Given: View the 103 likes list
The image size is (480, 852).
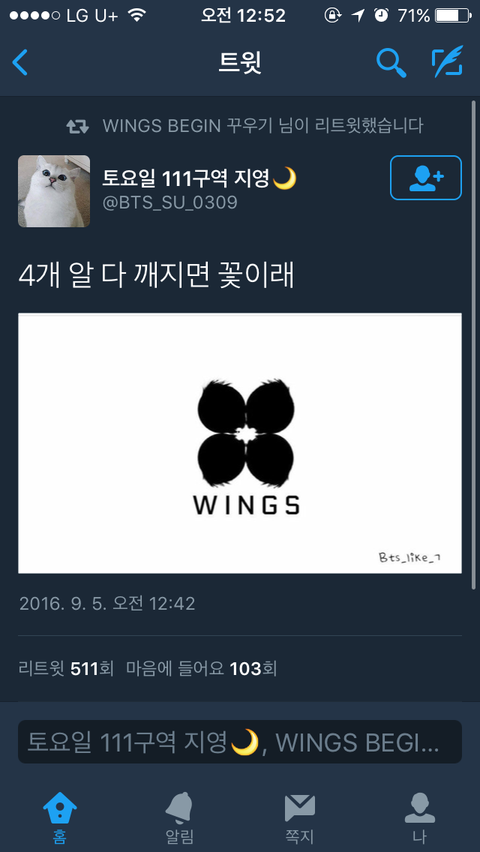Looking at the screenshot, I should [202, 669].
